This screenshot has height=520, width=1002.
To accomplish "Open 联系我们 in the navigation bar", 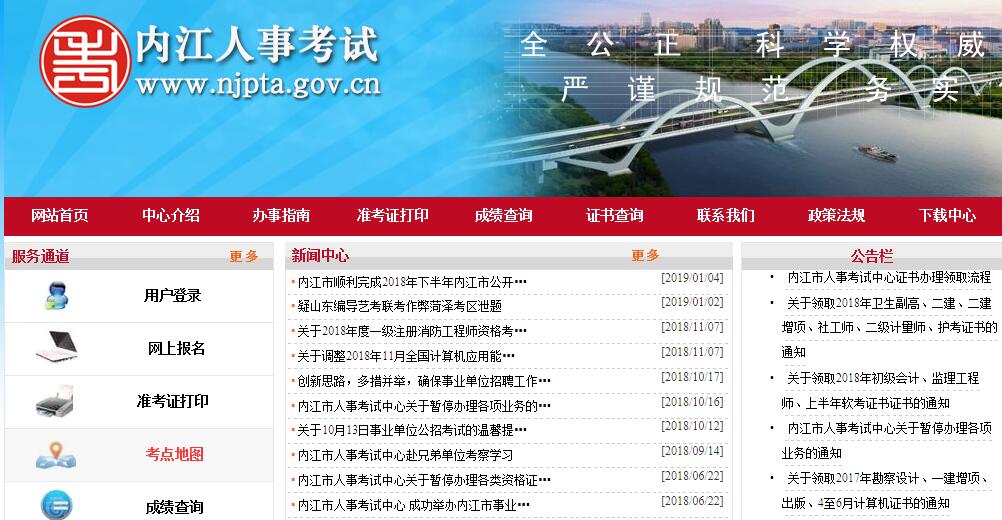I will [726, 216].
